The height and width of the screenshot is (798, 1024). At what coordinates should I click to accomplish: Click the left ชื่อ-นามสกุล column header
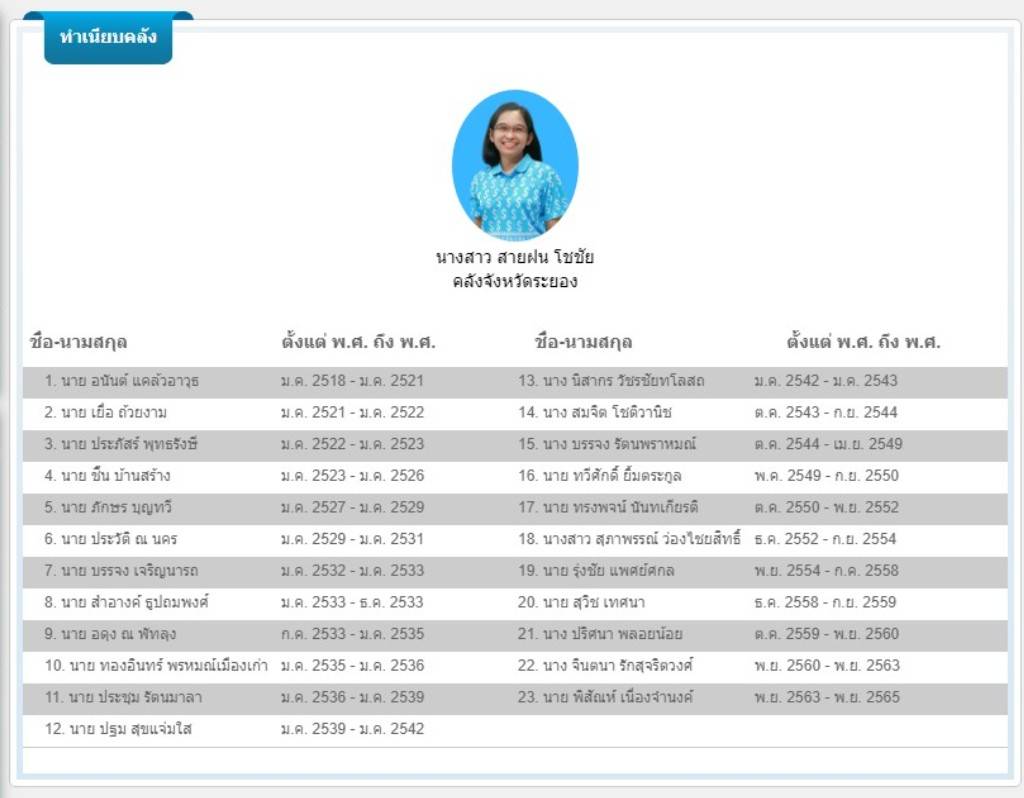[78, 342]
